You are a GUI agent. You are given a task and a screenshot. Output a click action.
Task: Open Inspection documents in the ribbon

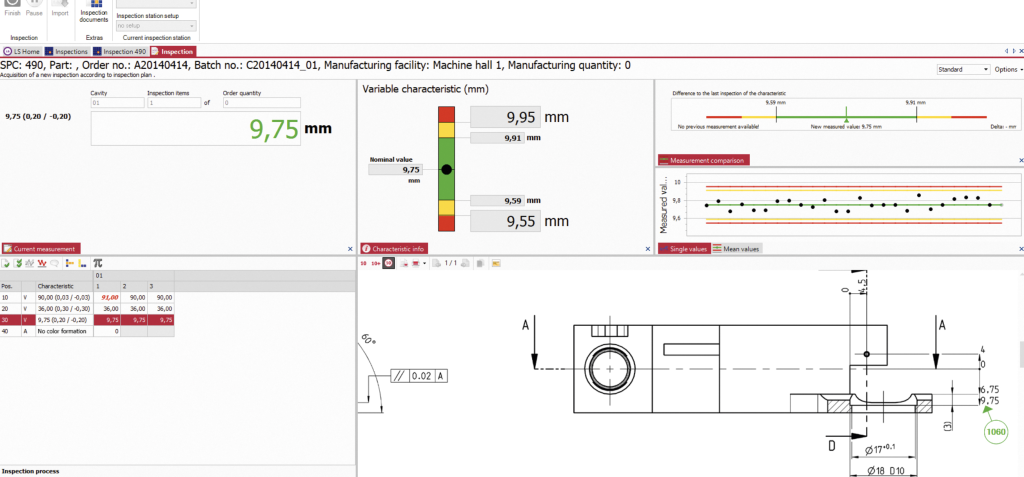coord(94,12)
